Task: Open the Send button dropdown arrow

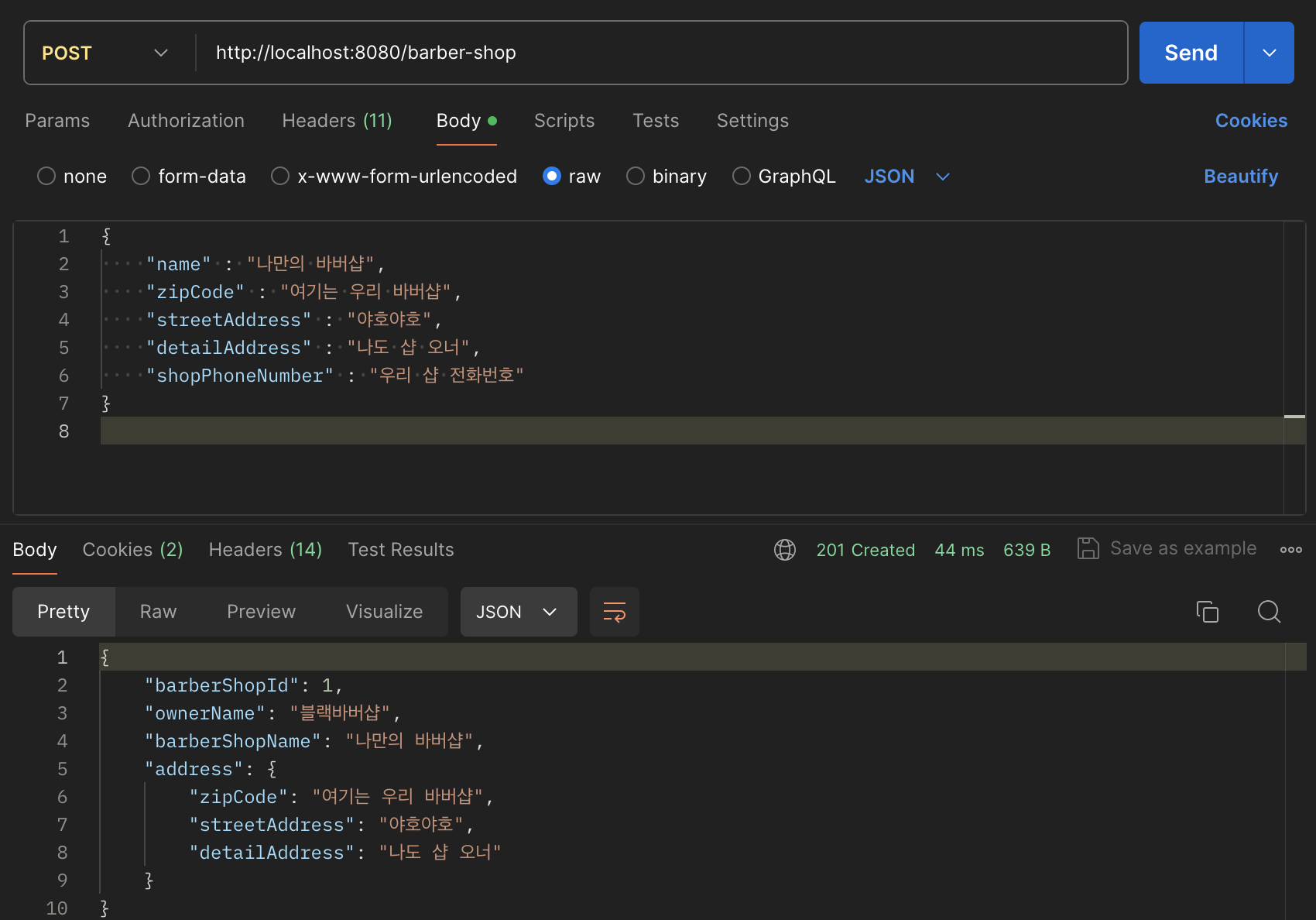Action: [x=1269, y=53]
